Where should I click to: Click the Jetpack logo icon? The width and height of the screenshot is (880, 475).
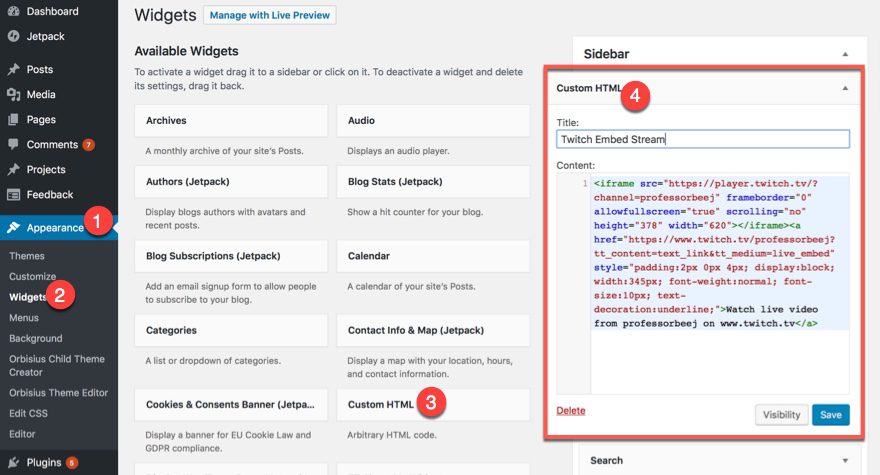tap(13, 37)
